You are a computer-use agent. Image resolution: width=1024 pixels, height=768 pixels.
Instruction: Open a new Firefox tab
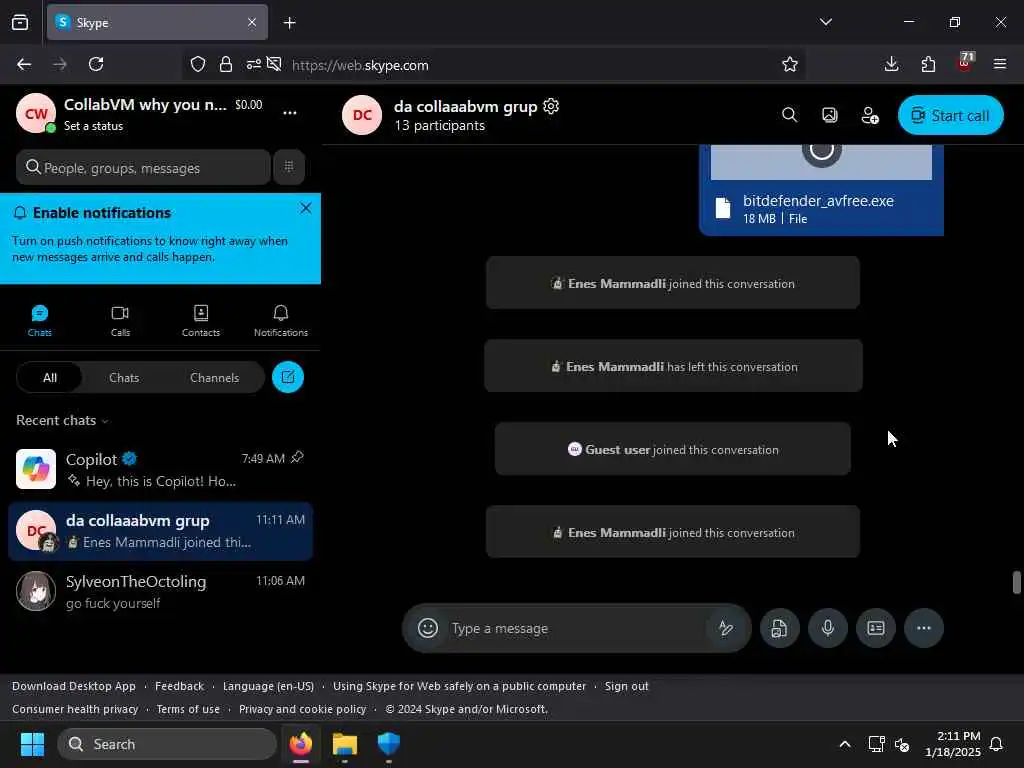click(289, 23)
